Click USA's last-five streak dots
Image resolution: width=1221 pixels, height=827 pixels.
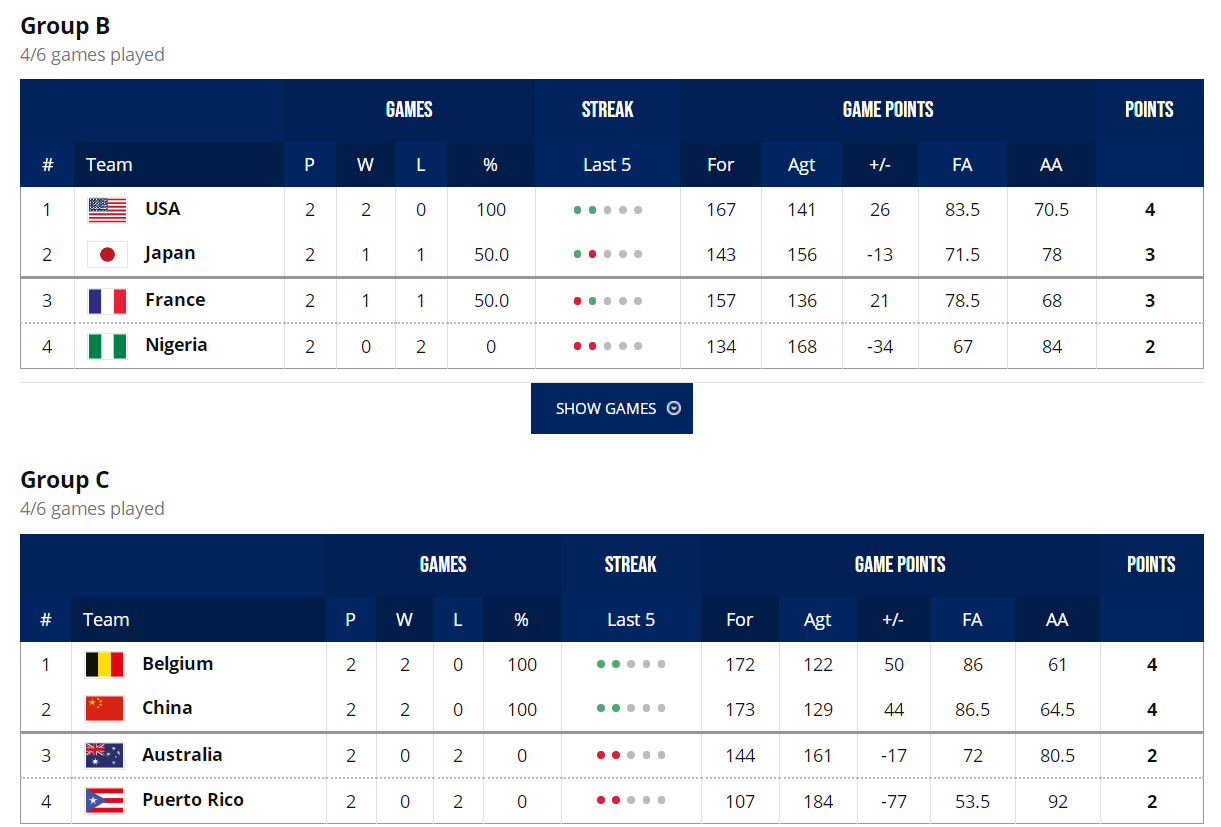click(x=608, y=210)
